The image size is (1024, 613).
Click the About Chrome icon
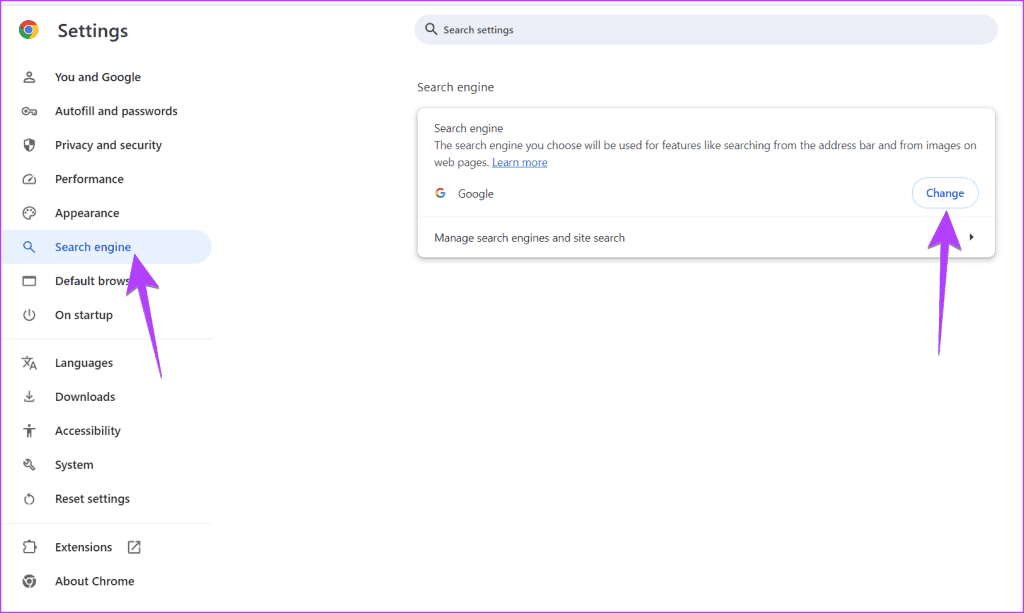click(29, 581)
